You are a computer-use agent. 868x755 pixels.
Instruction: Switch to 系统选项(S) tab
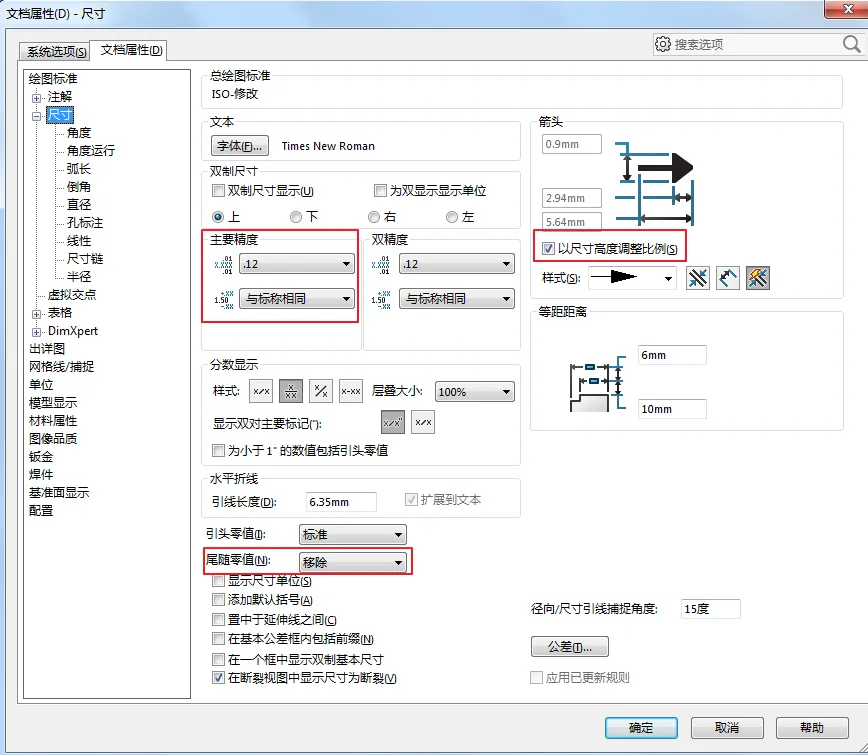click(56, 51)
